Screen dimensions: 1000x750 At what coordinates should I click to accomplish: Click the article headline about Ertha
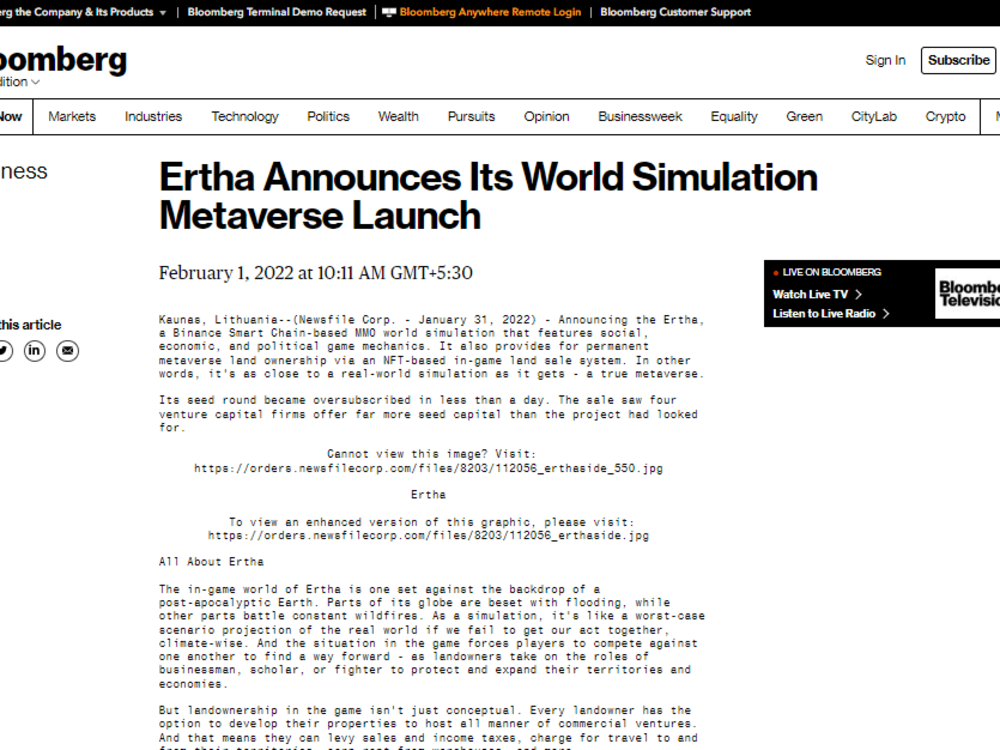click(488, 196)
